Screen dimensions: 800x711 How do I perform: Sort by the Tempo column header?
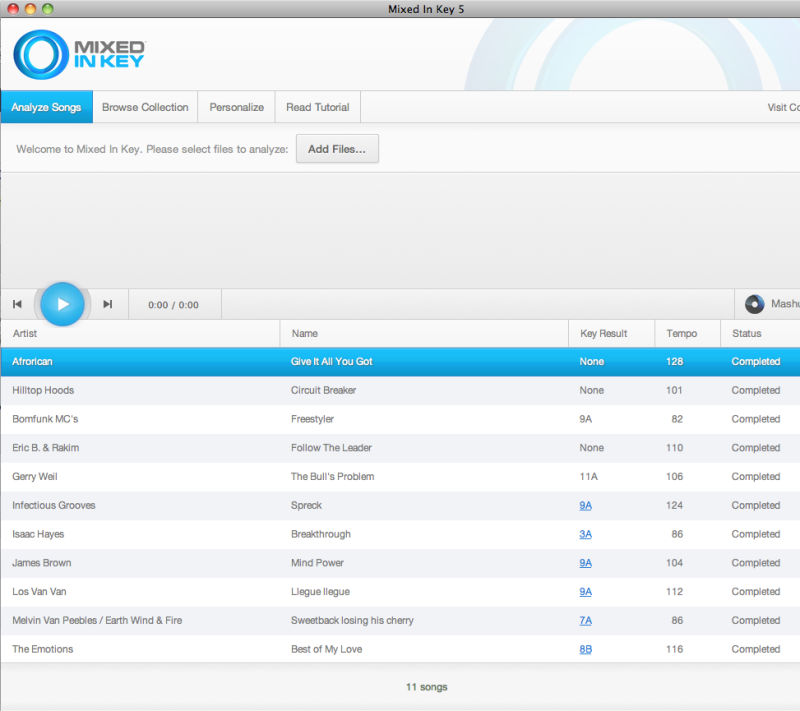pyautogui.click(x=687, y=334)
